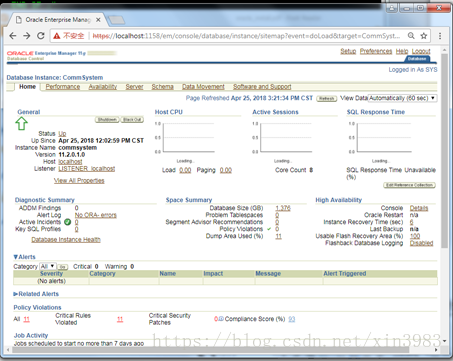The width and height of the screenshot is (453, 361).
Task: Open the Server tab
Action: click(134, 87)
